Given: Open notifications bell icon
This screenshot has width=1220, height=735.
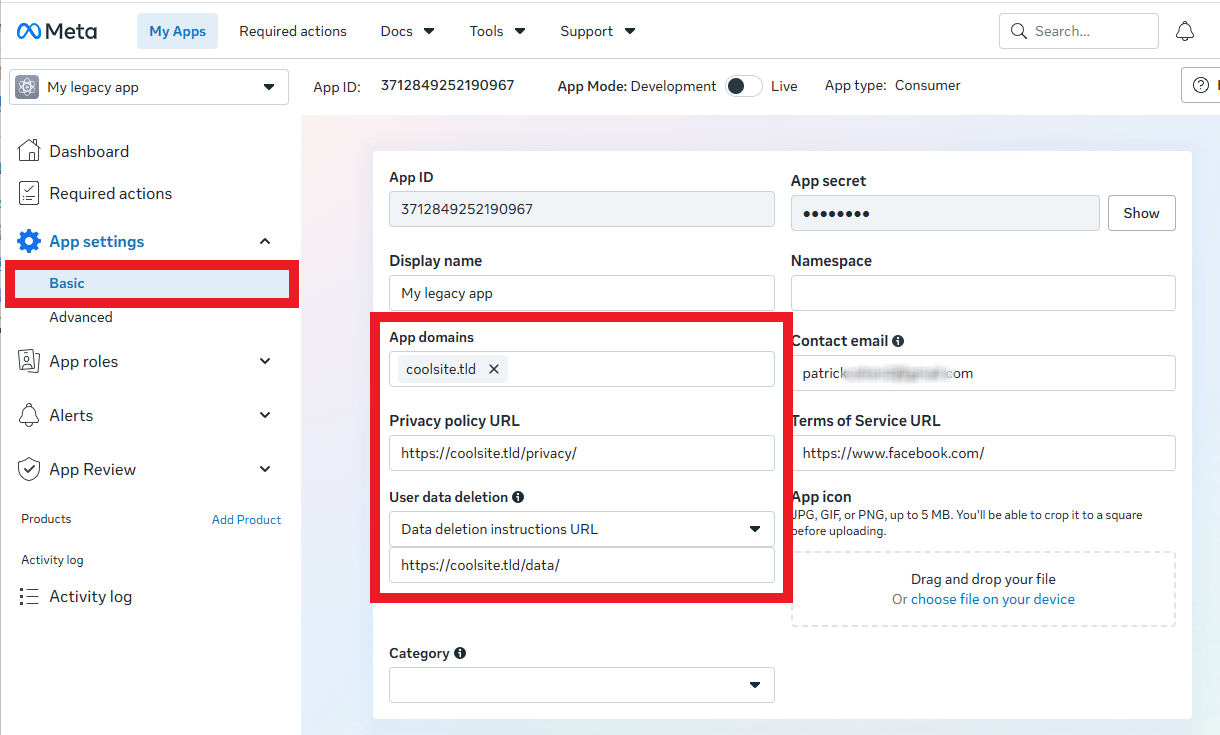Looking at the screenshot, I should pyautogui.click(x=1185, y=31).
